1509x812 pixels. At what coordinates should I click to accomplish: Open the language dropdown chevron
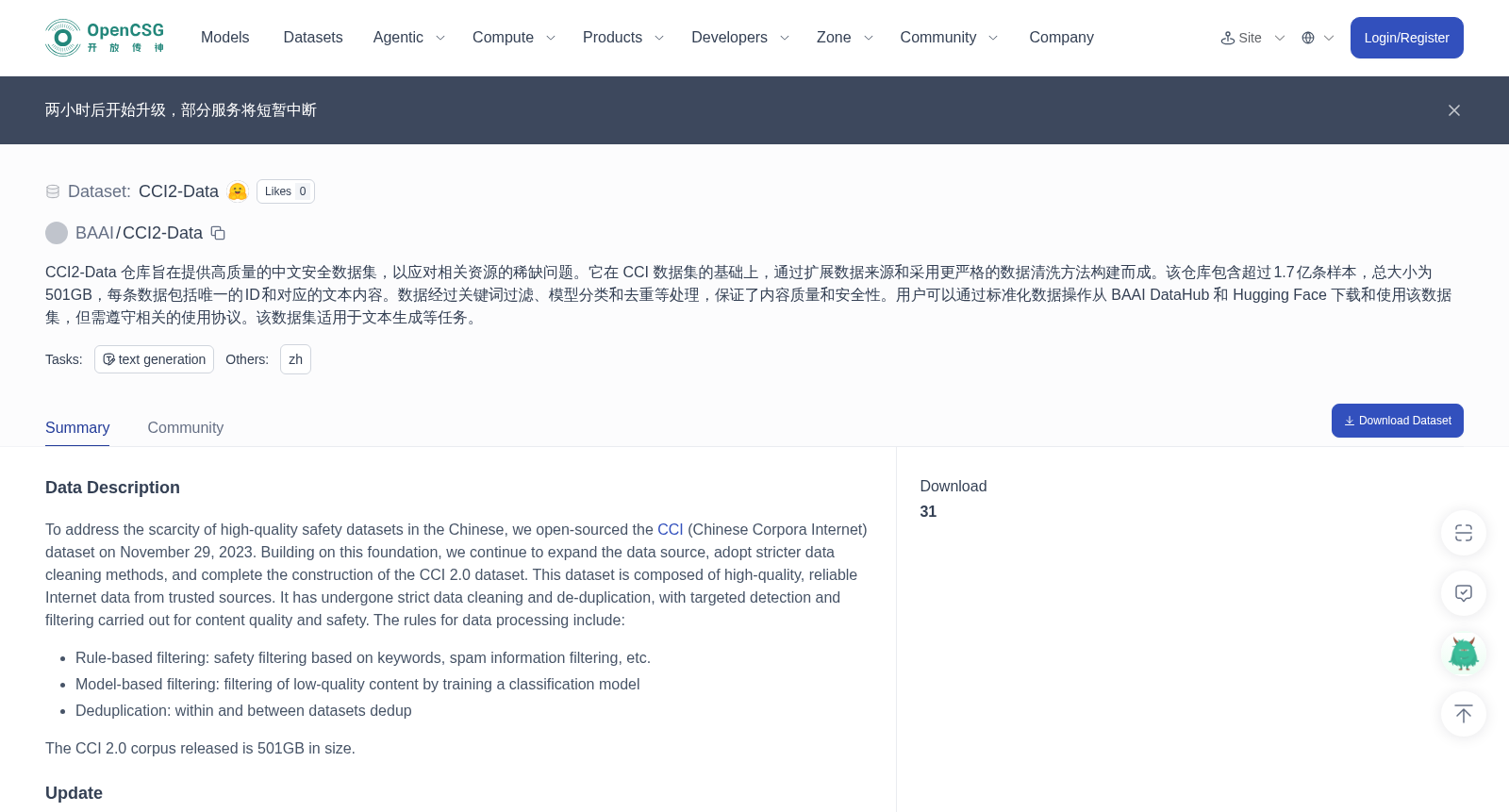coord(1329,38)
